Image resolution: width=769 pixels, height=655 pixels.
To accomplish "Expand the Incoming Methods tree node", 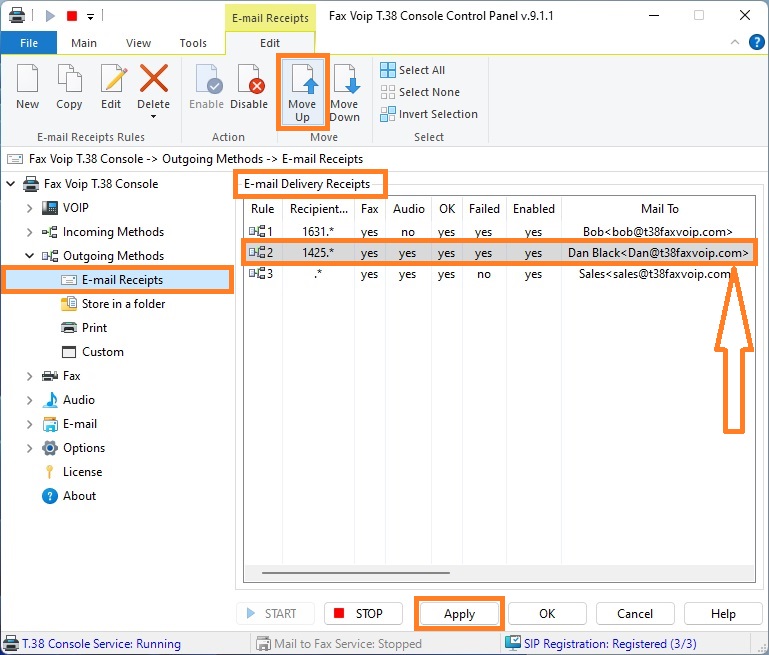I will point(29,232).
